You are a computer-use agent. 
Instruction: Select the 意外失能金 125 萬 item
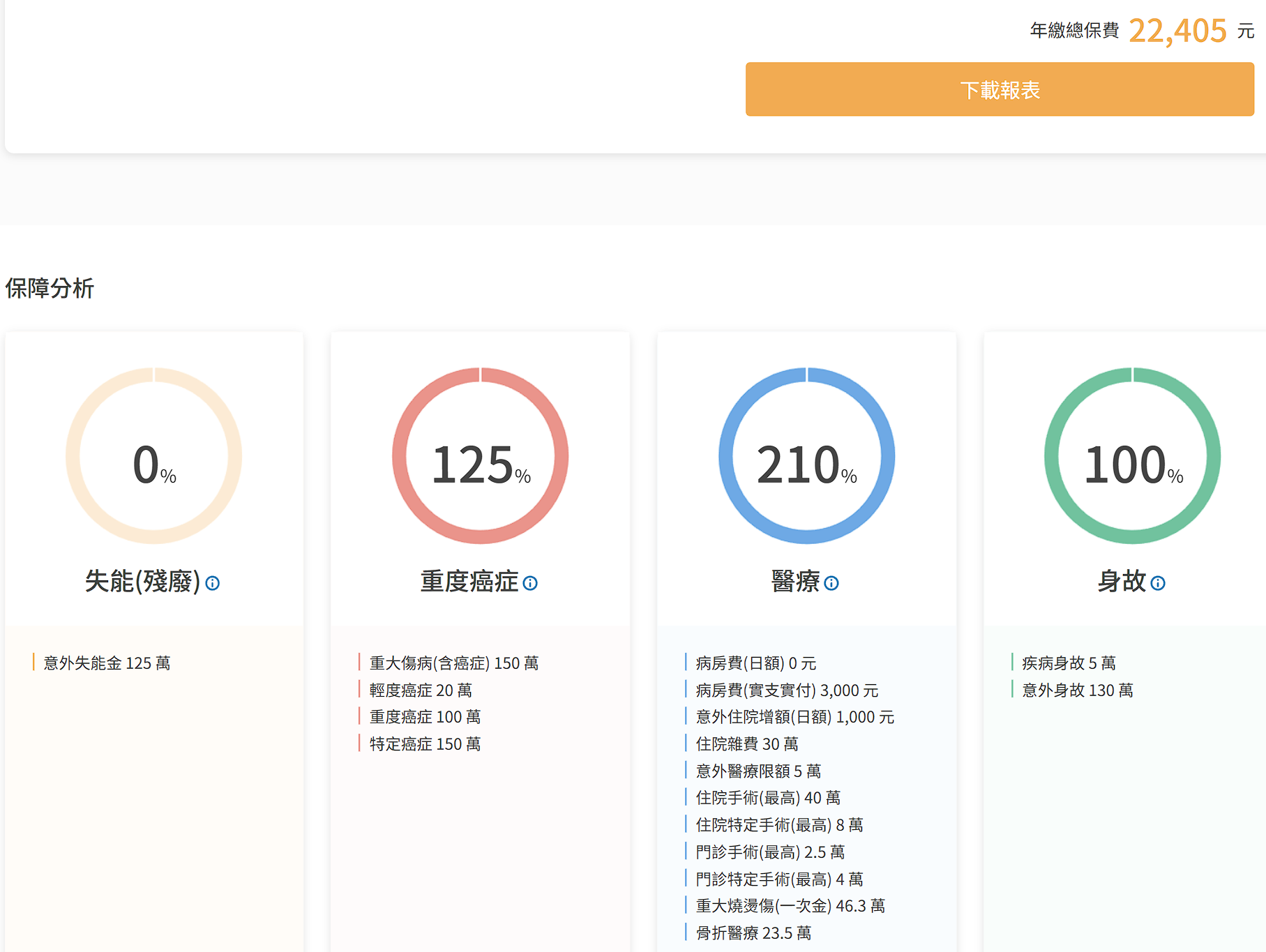pos(107,663)
